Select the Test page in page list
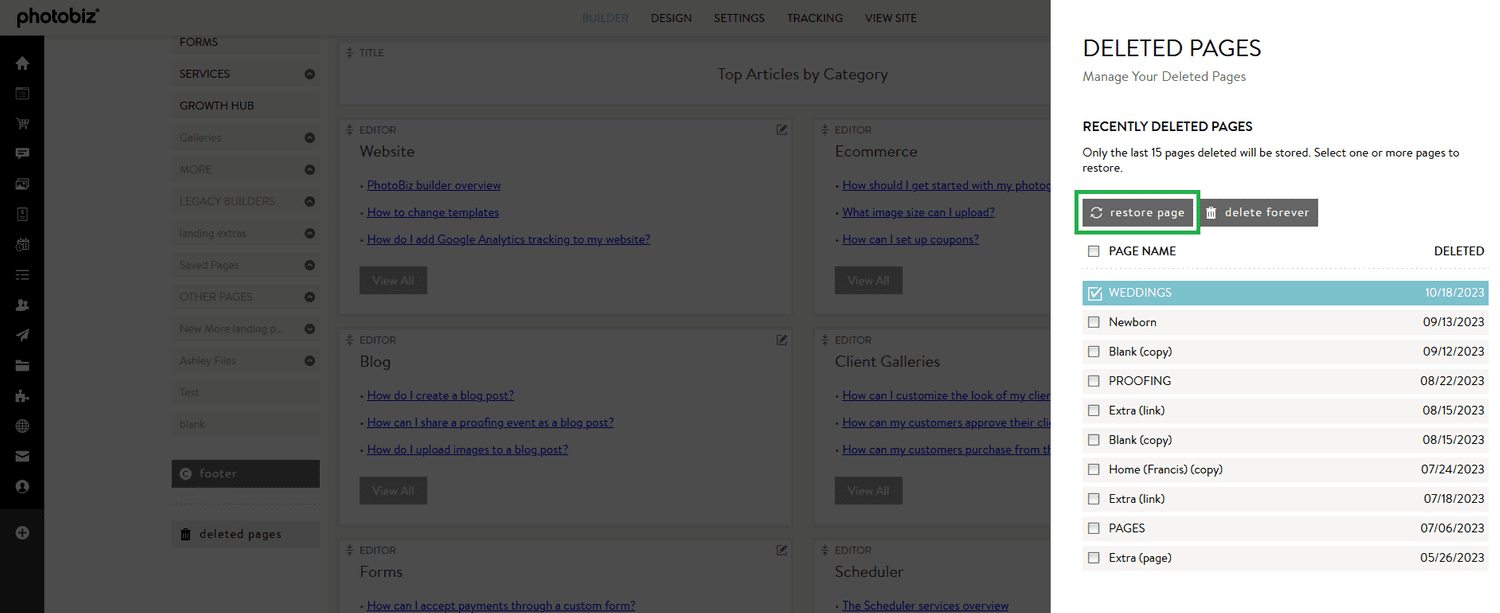The image size is (1500, 613). coord(246,393)
